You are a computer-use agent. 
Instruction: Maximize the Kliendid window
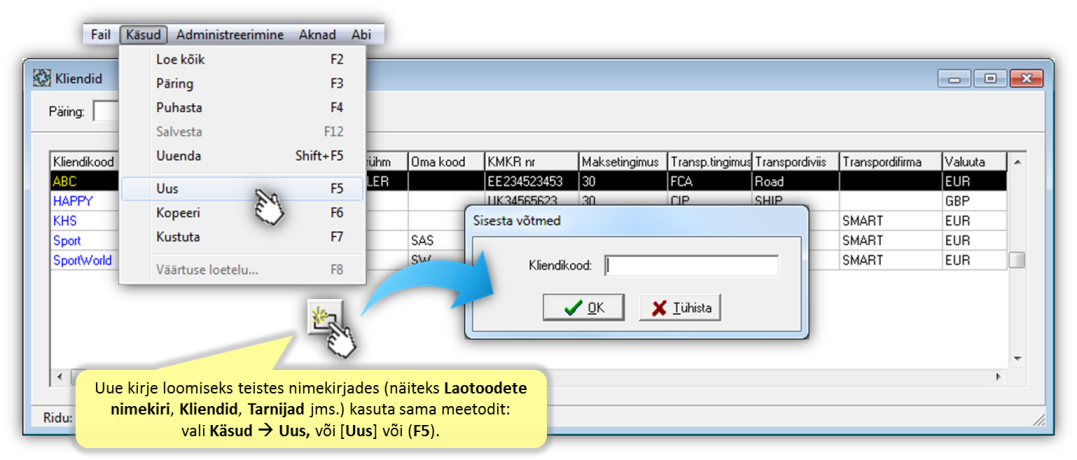(x=990, y=78)
